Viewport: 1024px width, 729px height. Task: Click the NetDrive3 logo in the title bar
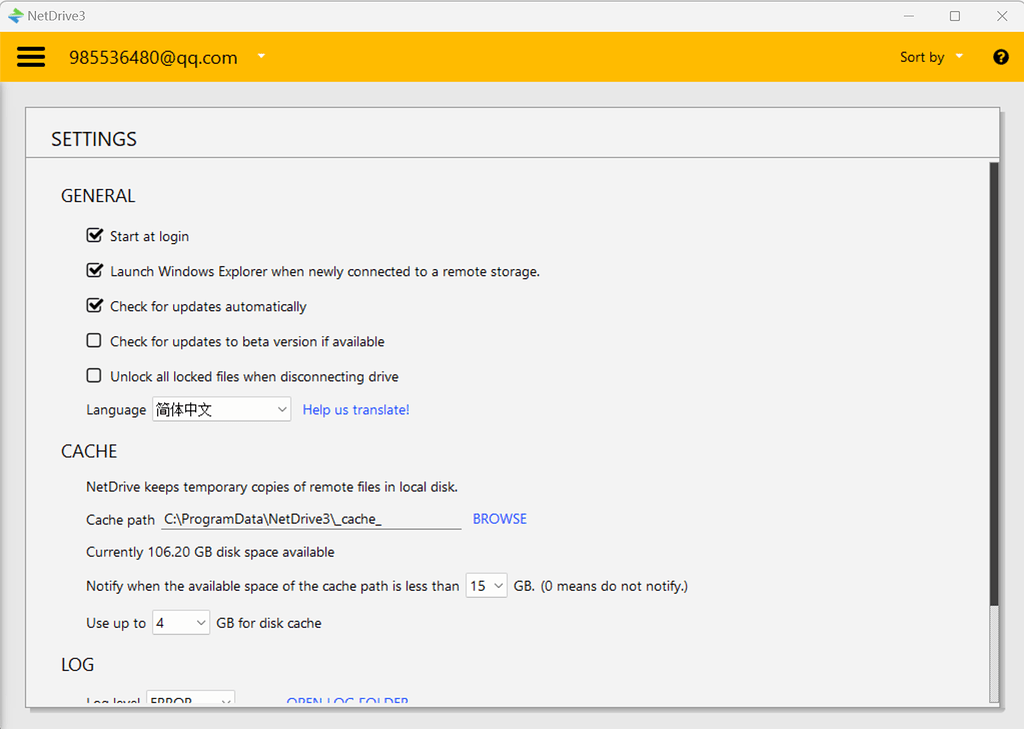coord(16,15)
